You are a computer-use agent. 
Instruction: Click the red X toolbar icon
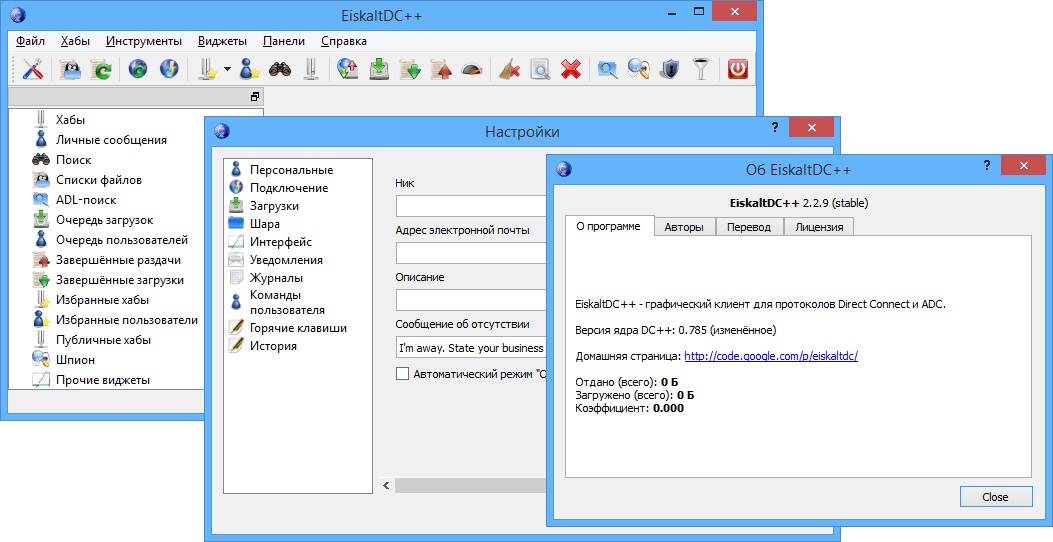point(571,70)
